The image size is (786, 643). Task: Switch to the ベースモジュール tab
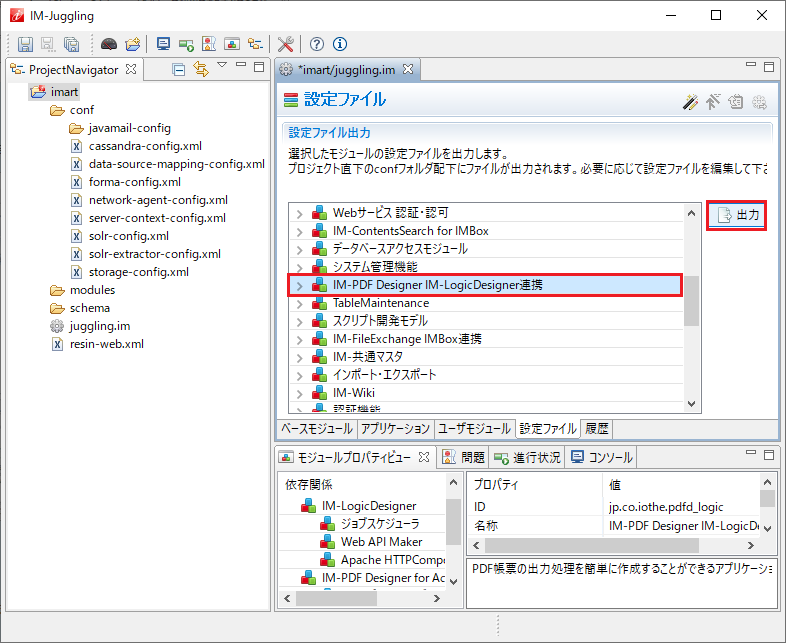tap(316, 428)
